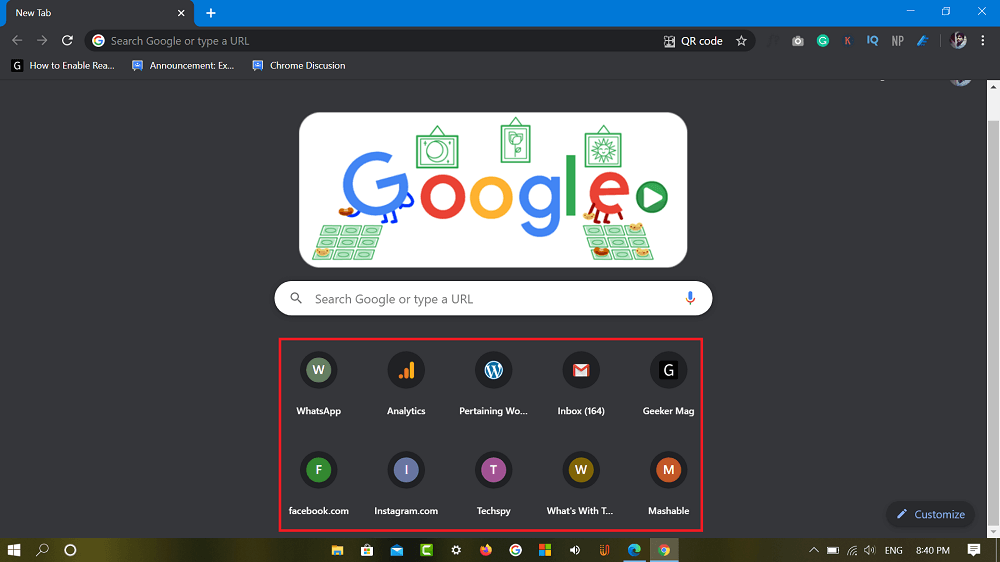Select the New Tab tab
Screen dimensions: 1000x562
(99, 13)
